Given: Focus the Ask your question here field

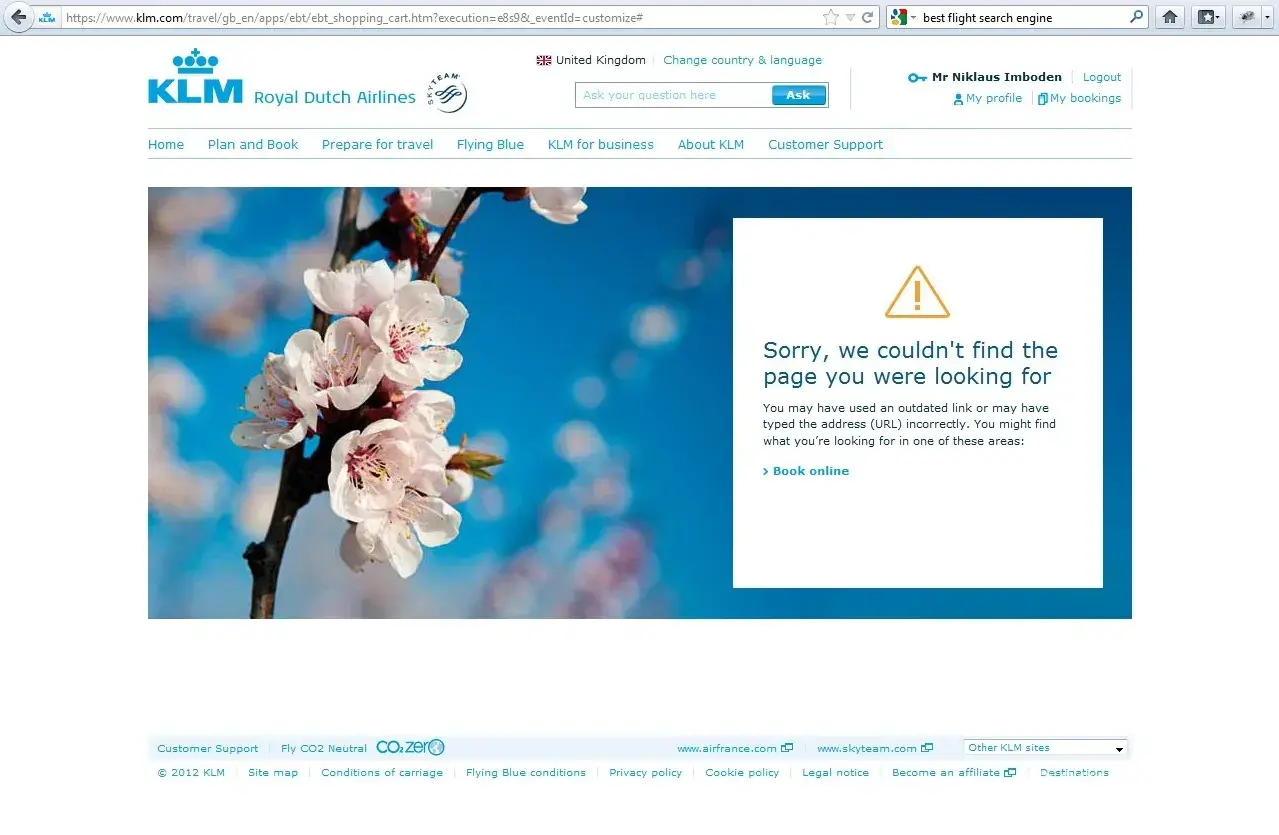Looking at the screenshot, I should coord(673,95).
